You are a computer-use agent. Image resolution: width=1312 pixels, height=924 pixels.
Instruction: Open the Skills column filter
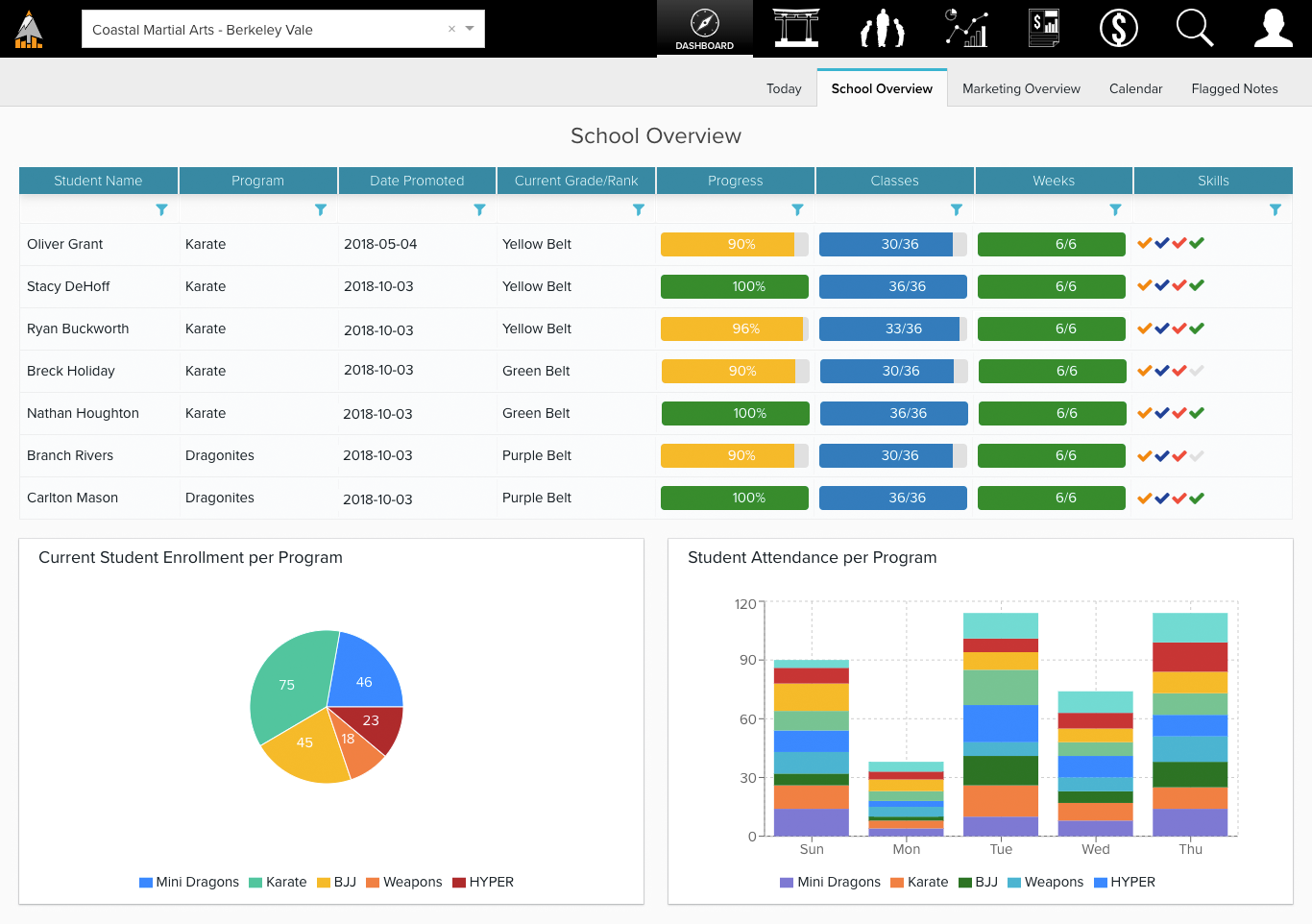[x=1275, y=209]
